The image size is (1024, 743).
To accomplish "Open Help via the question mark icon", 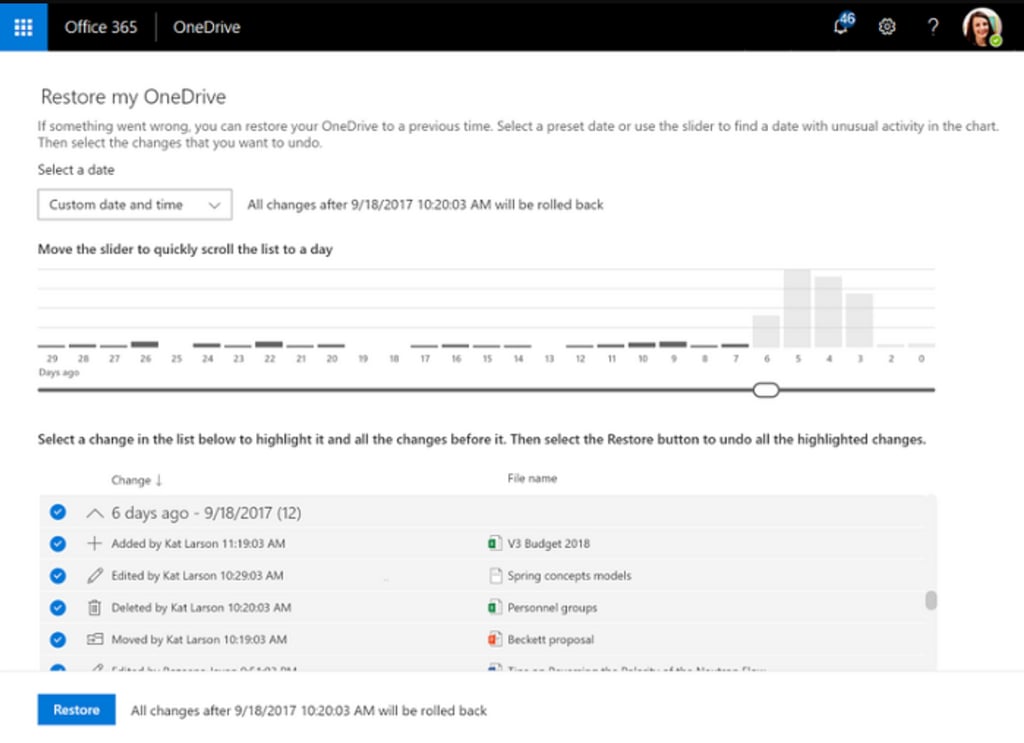I will pos(932,27).
